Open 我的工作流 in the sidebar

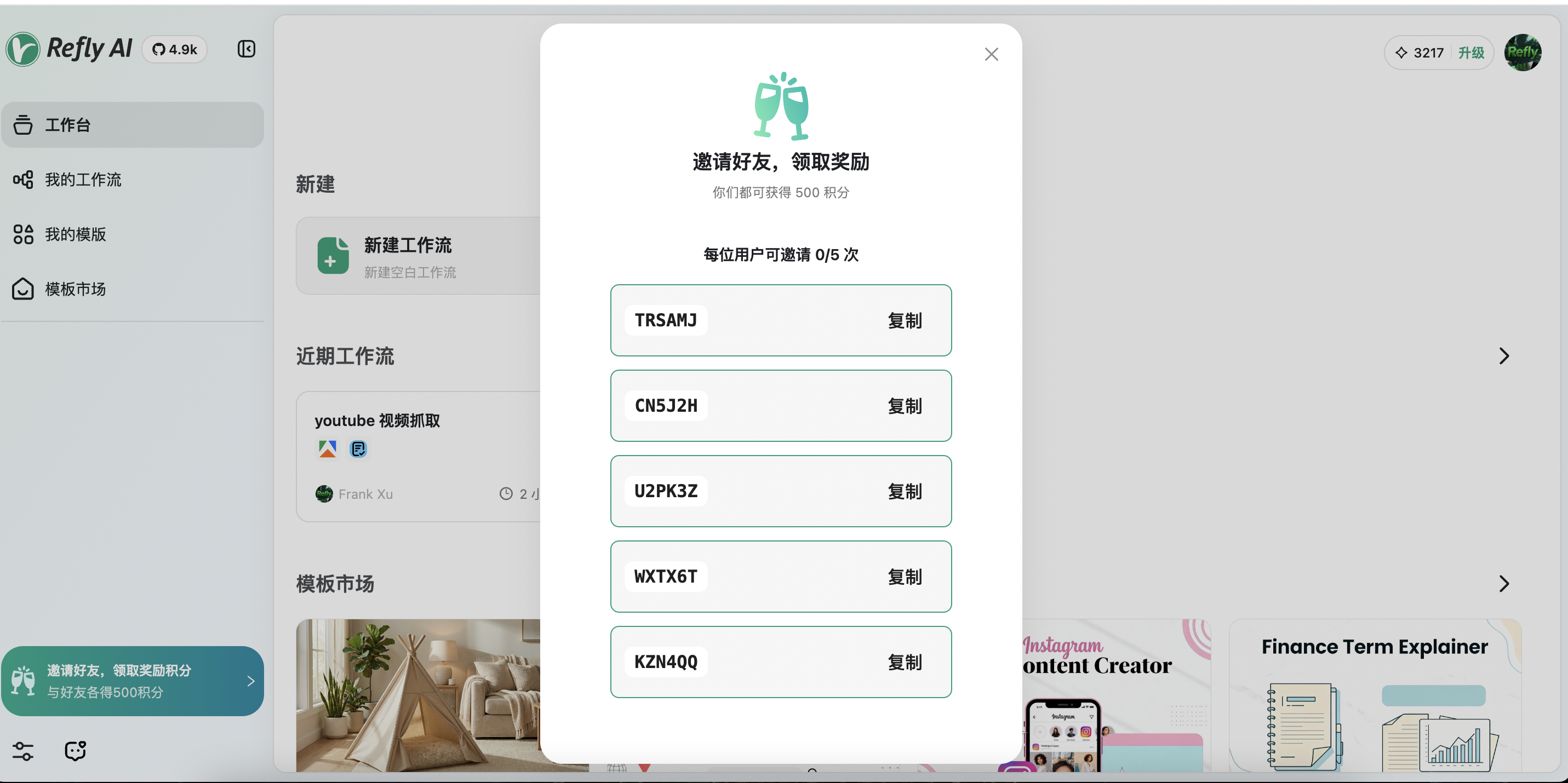point(83,180)
